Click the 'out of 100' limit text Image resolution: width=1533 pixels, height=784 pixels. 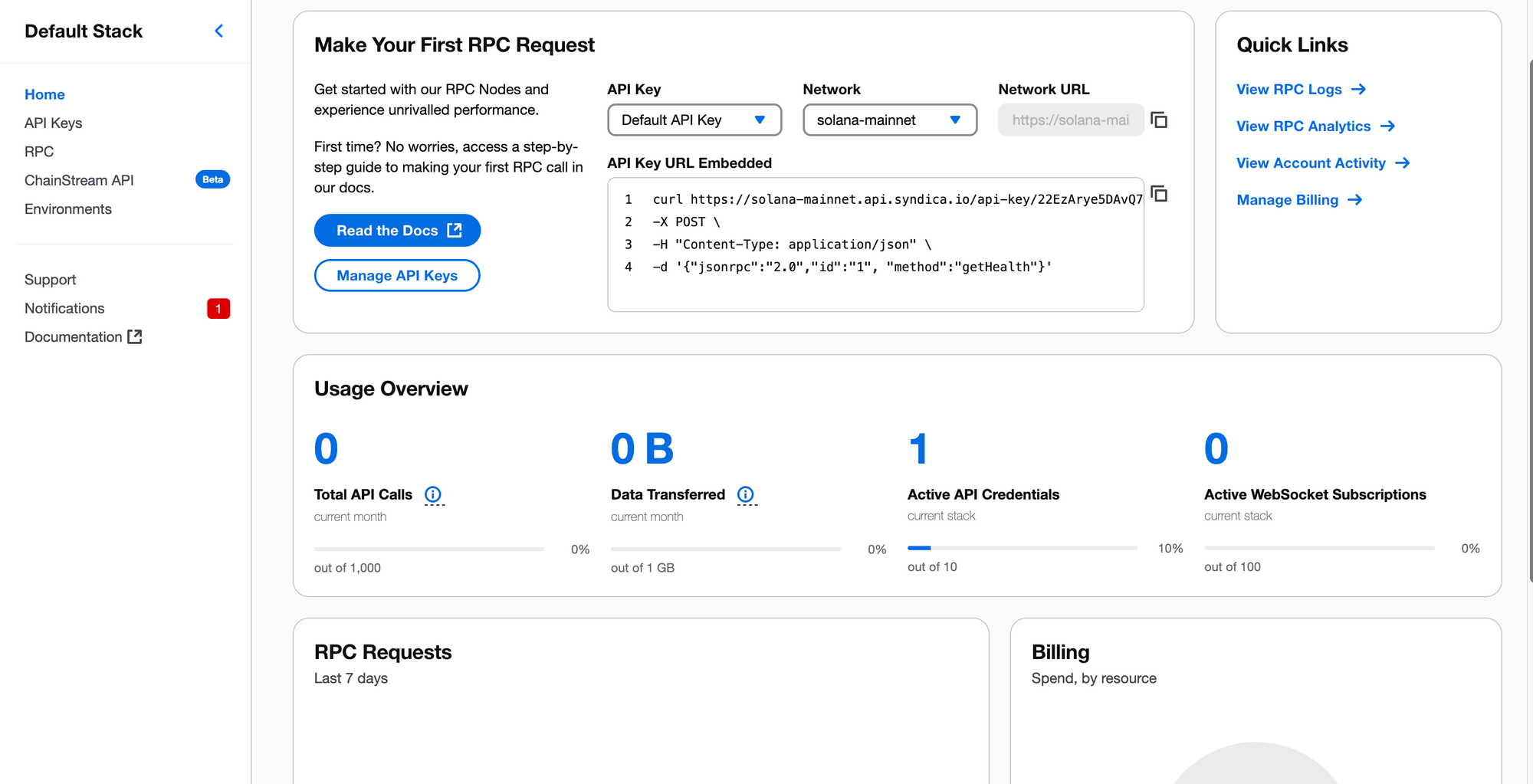coord(1232,567)
